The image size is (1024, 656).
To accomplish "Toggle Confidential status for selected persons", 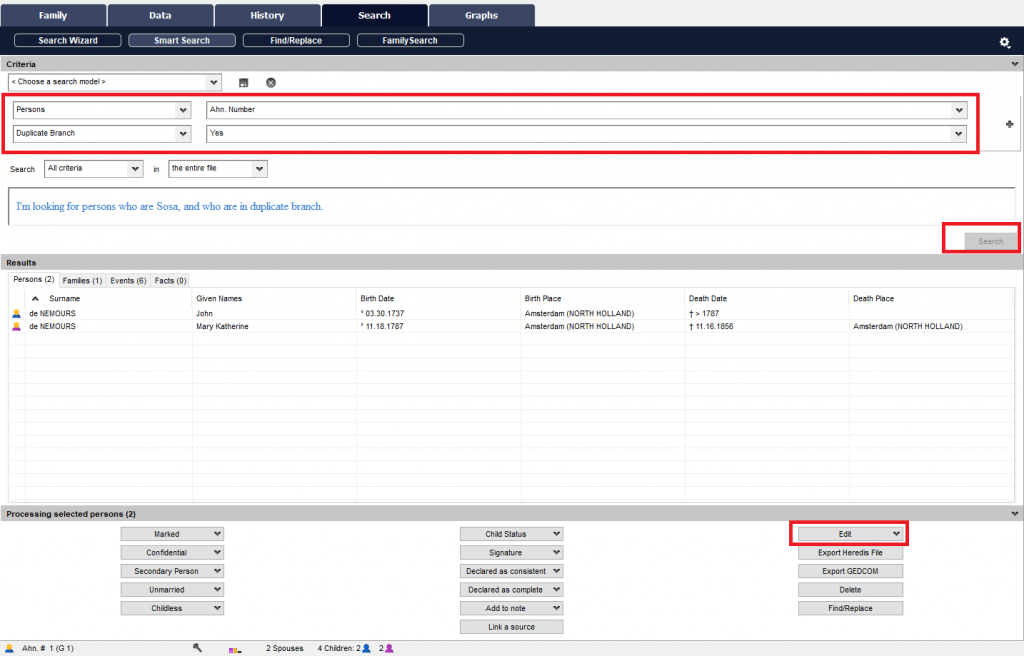I will (171, 552).
